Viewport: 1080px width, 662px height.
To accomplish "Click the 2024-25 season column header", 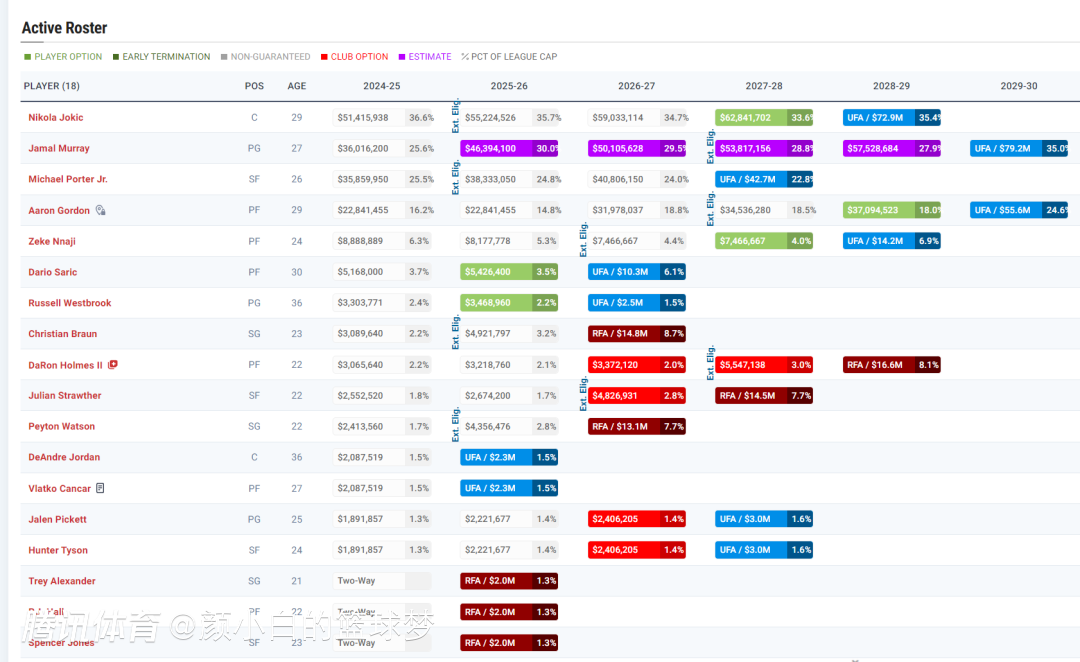I will click(381, 86).
